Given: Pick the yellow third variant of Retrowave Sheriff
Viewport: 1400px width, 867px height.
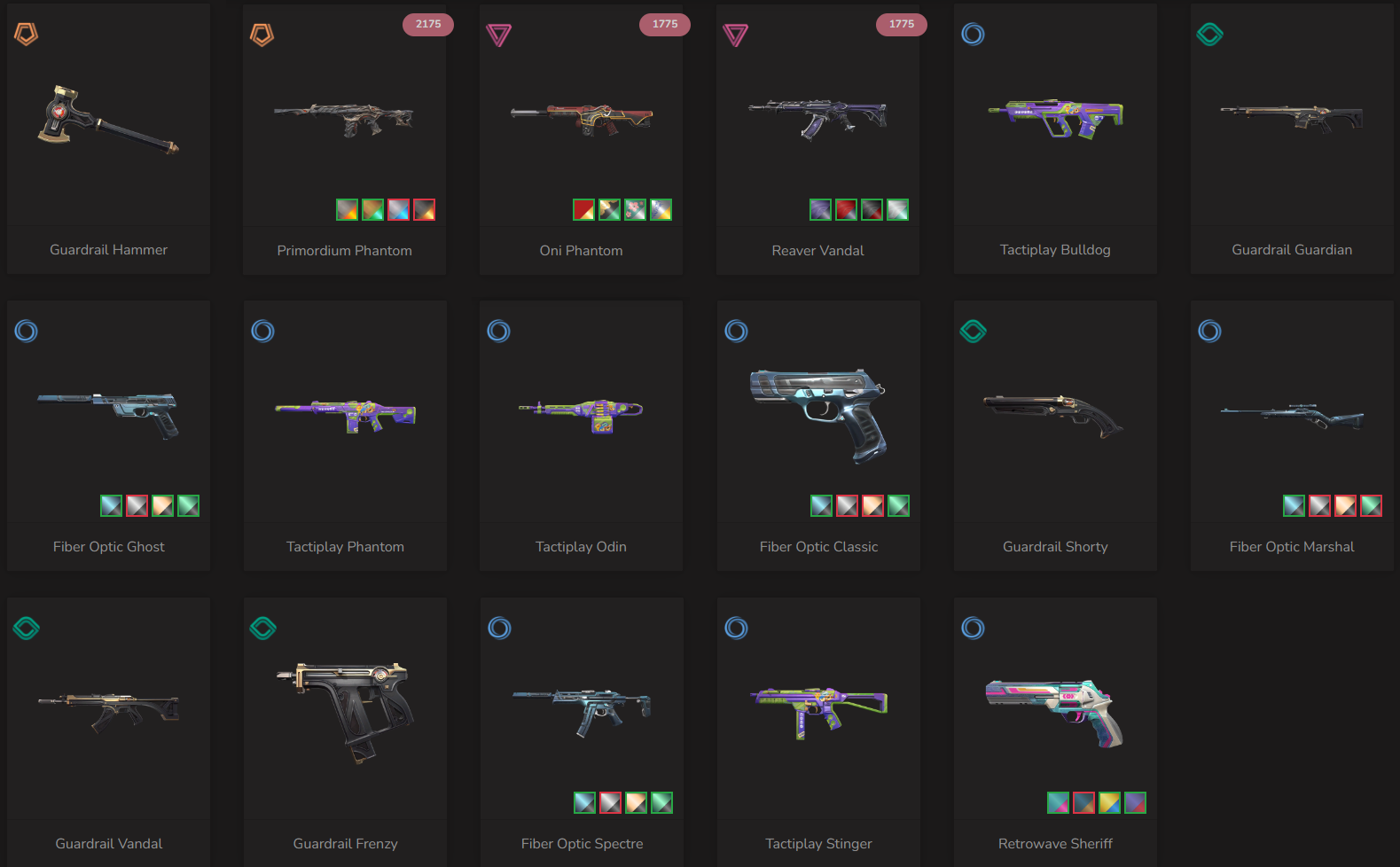Looking at the screenshot, I should 1109,803.
